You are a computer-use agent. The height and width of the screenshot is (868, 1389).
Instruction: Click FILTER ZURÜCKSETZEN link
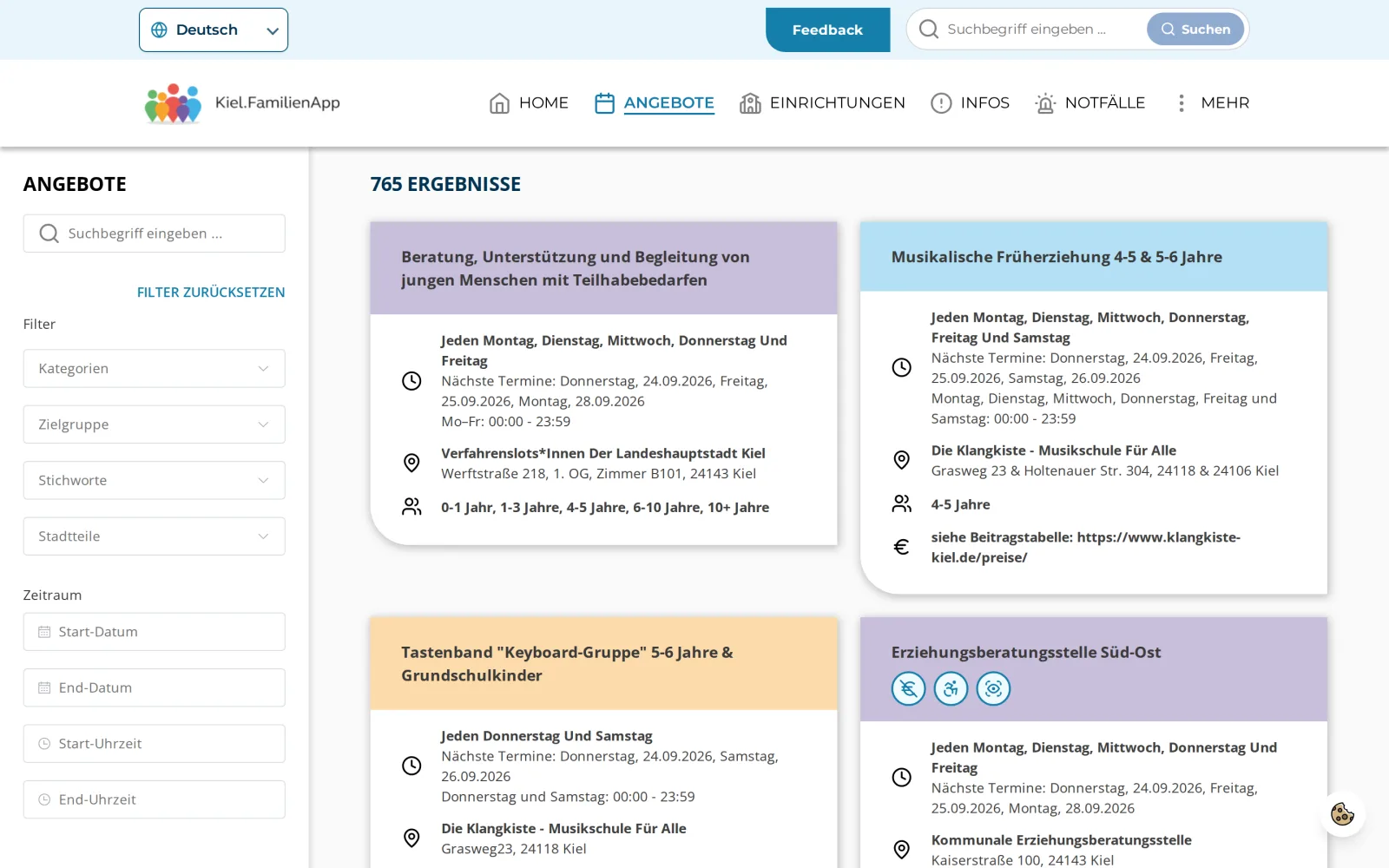[211, 293]
